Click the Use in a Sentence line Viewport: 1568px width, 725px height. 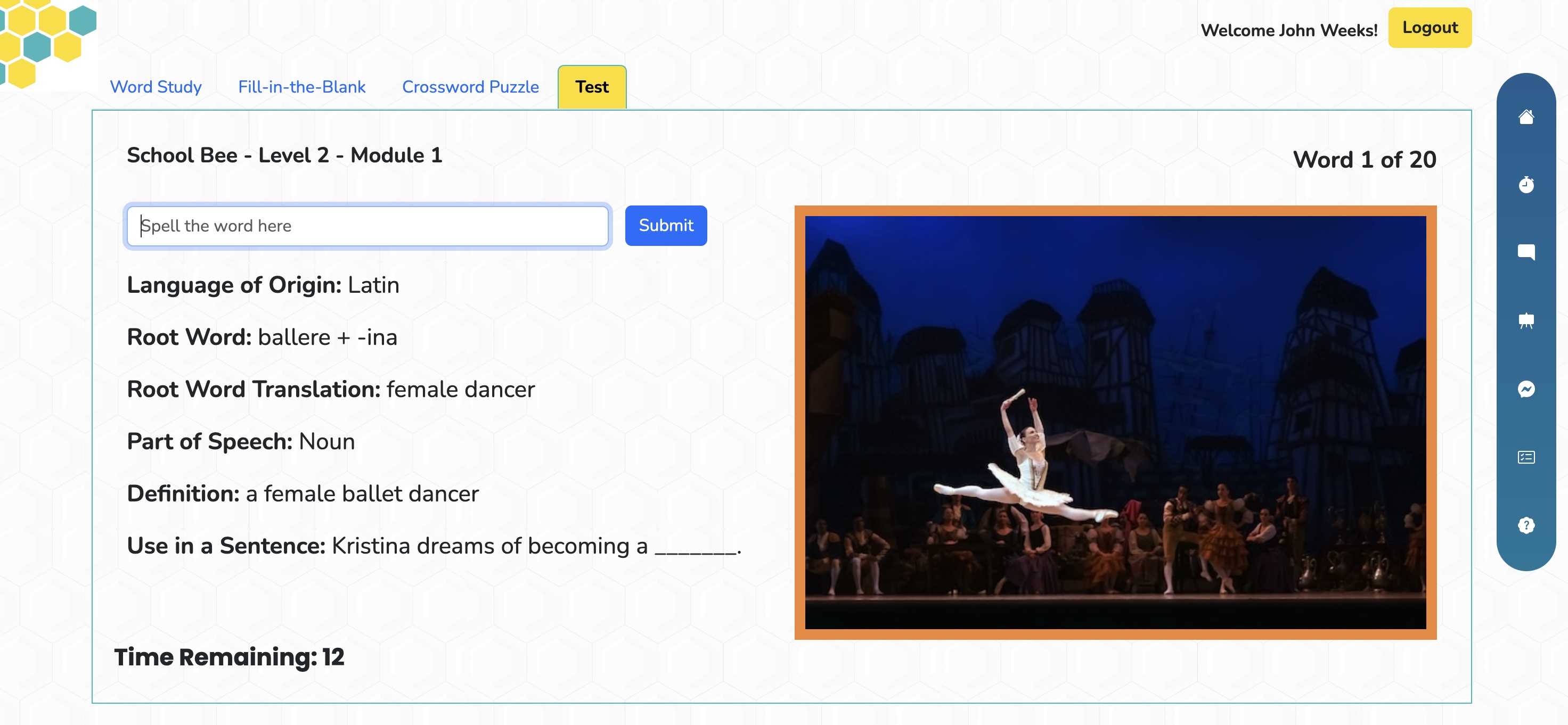434,546
